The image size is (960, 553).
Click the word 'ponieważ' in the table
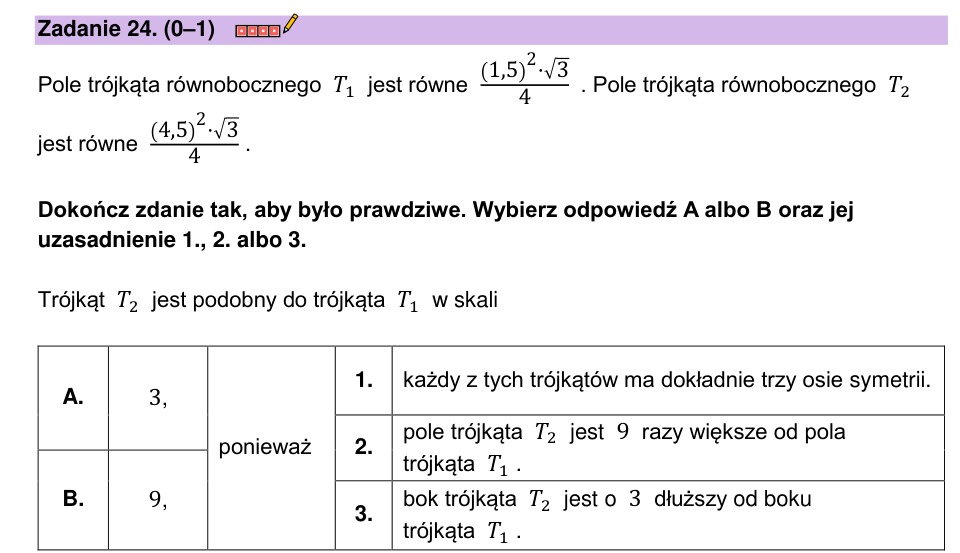coord(264,447)
